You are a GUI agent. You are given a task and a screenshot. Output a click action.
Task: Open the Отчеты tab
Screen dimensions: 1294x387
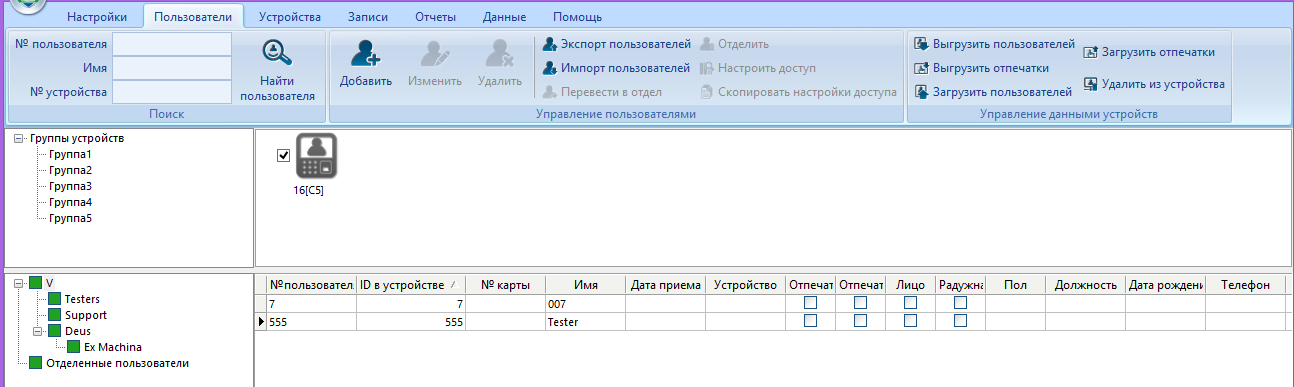click(x=436, y=17)
